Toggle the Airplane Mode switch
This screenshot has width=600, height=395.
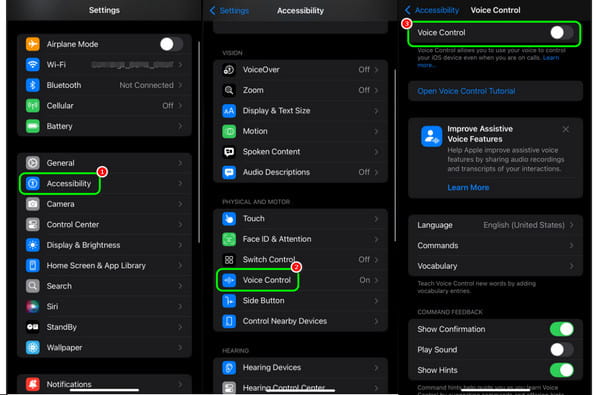tap(171, 44)
